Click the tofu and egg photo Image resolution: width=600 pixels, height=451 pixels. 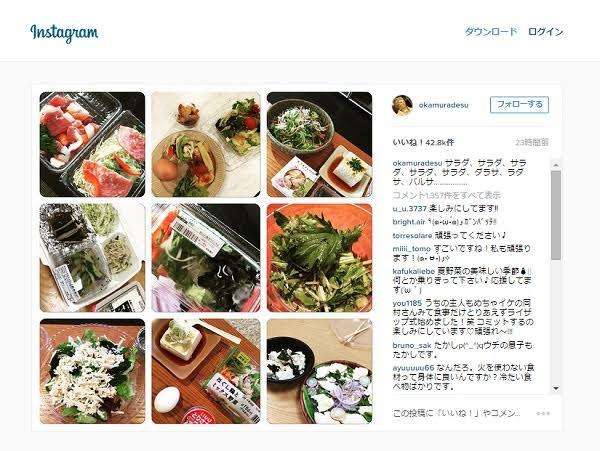coord(206,371)
